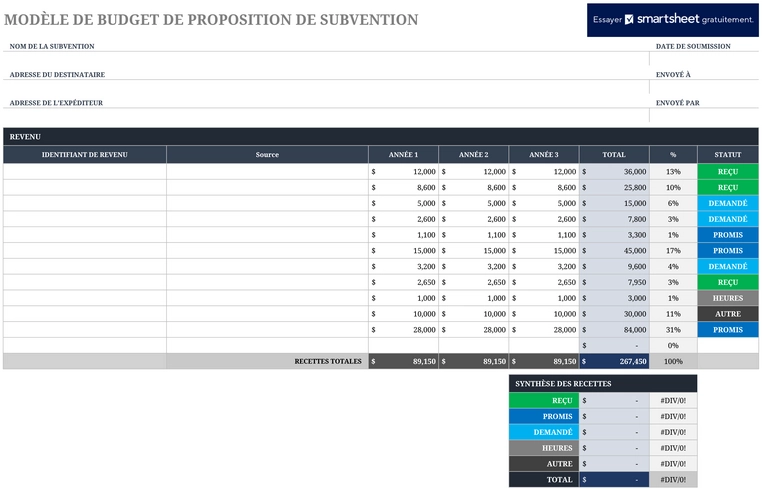The height and width of the screenshot is (489, 762).
Task: Click the Source column header
Action: coord(267,155)
